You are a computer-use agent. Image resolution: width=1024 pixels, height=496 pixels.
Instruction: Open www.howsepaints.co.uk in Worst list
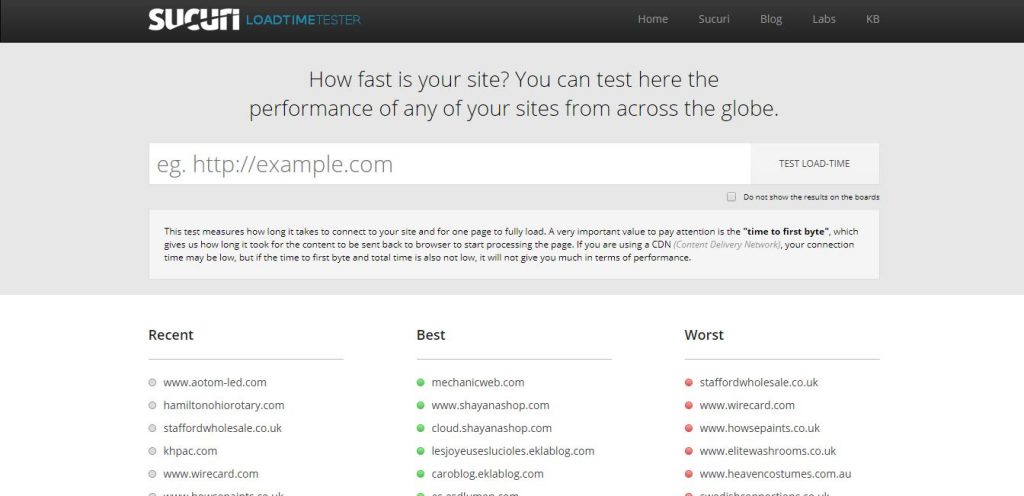760,428
